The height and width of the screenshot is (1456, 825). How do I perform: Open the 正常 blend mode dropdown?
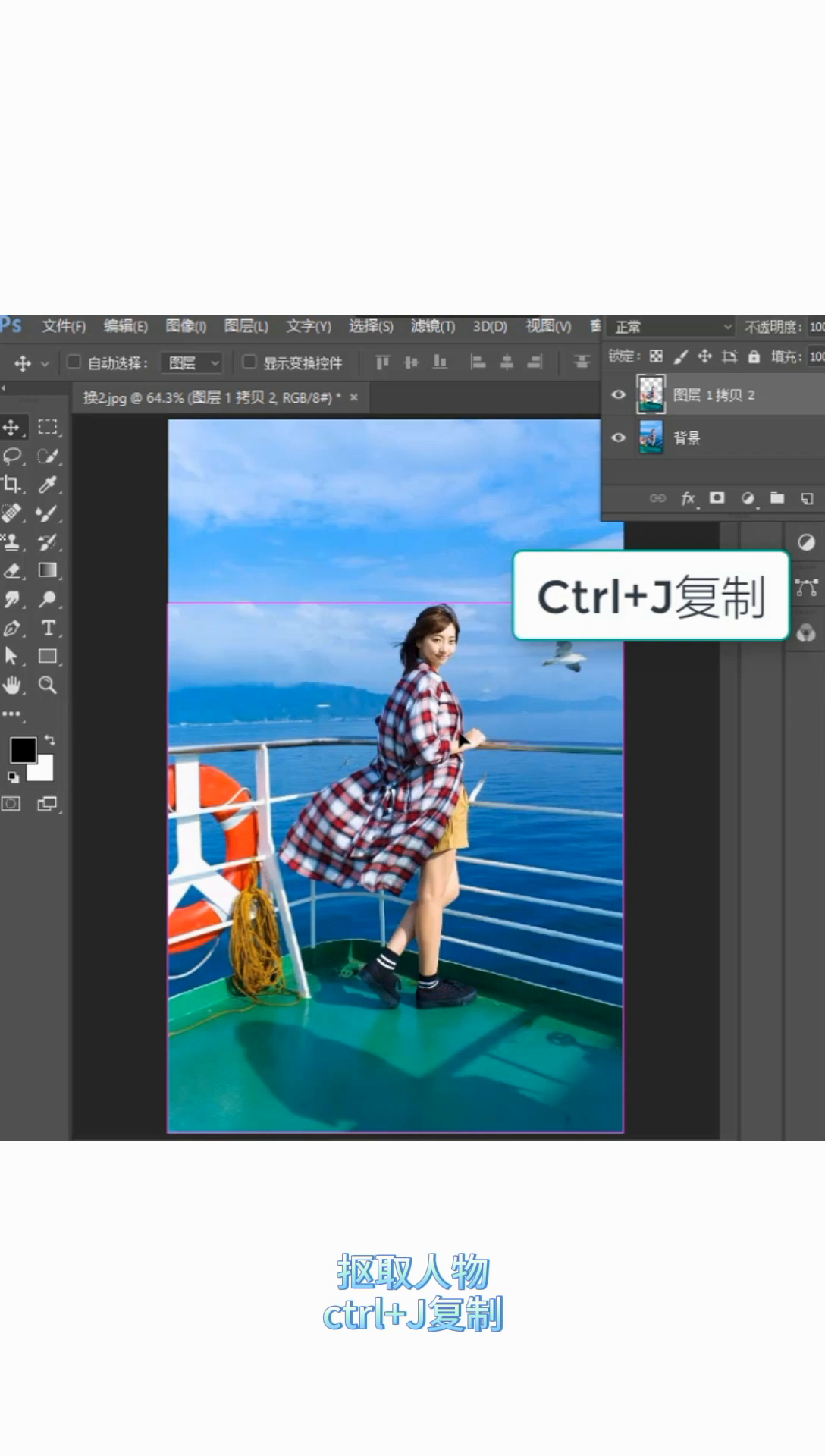[x=672, y=327]
